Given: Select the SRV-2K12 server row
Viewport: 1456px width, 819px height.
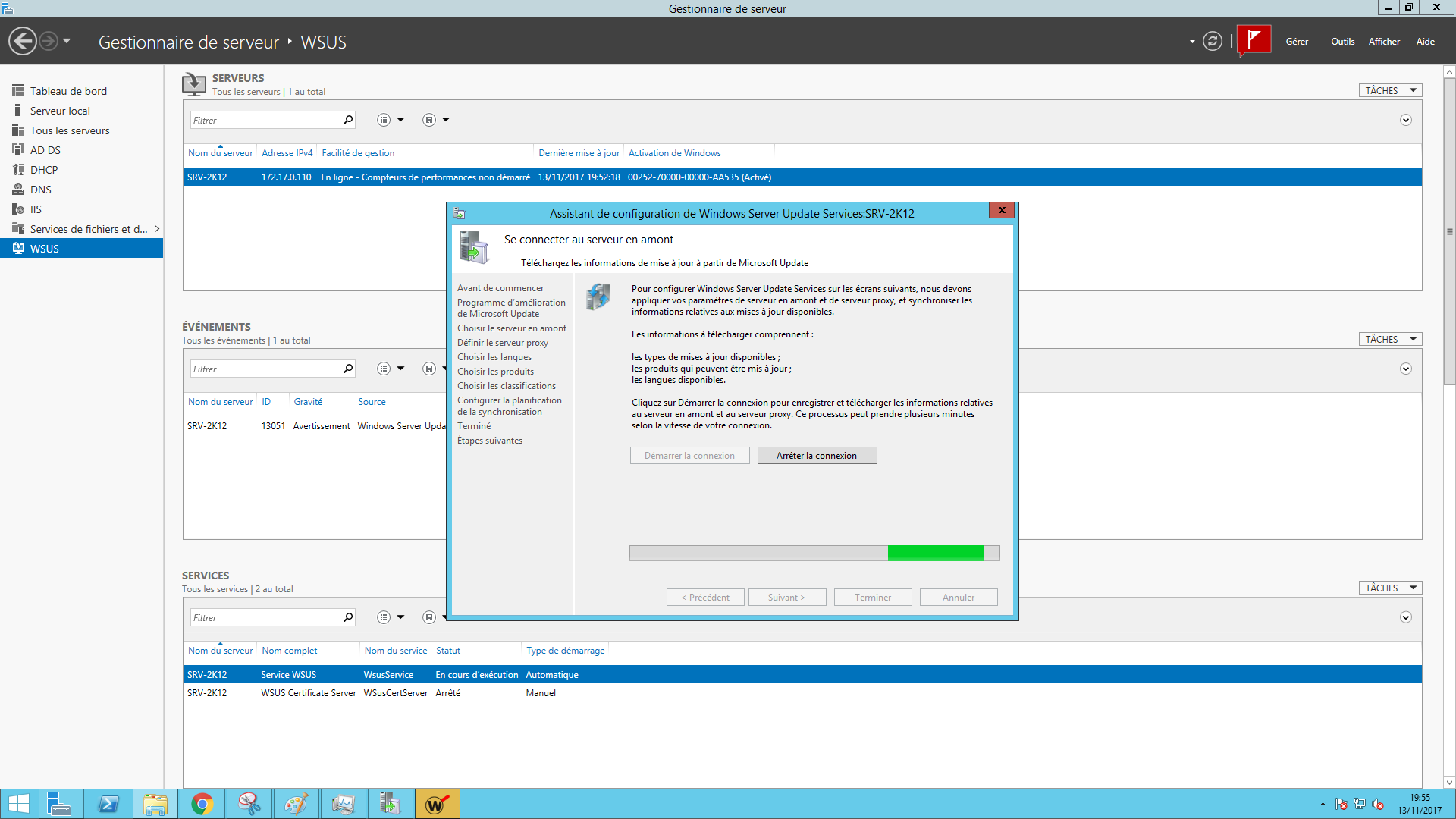Looking at the screenshot, I should 802,177.
